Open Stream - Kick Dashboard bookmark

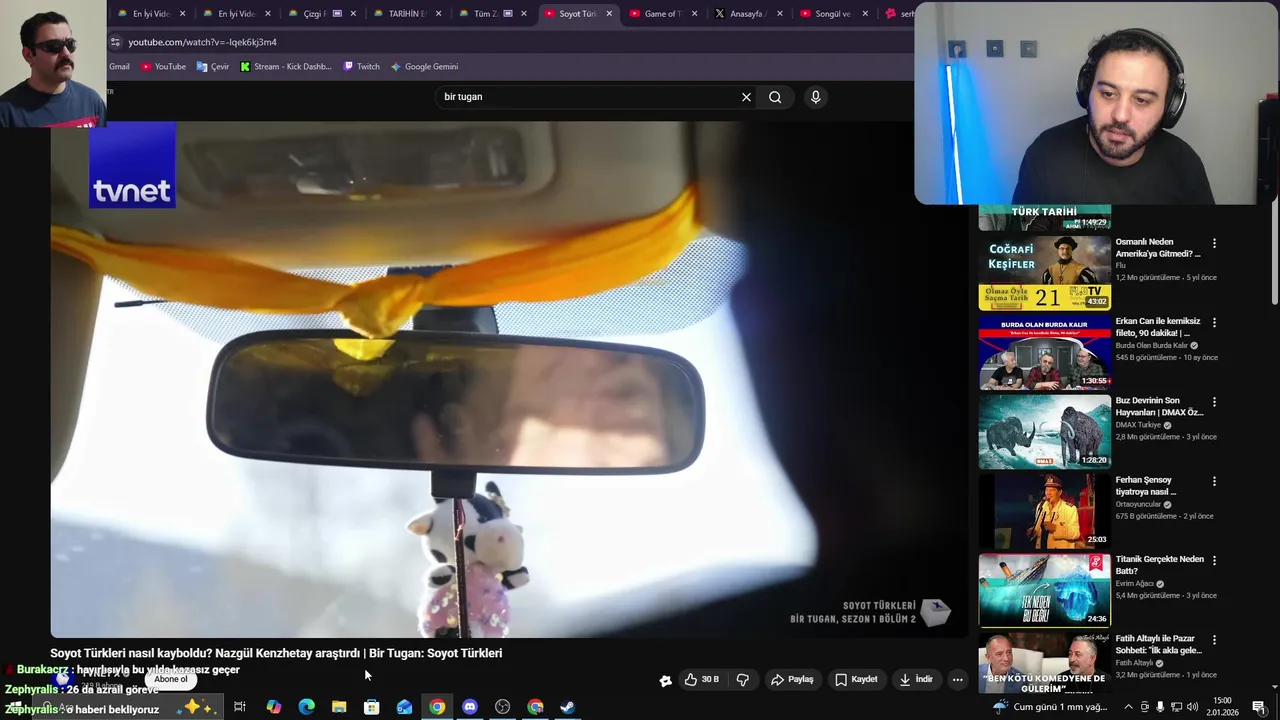coord(286,67)
